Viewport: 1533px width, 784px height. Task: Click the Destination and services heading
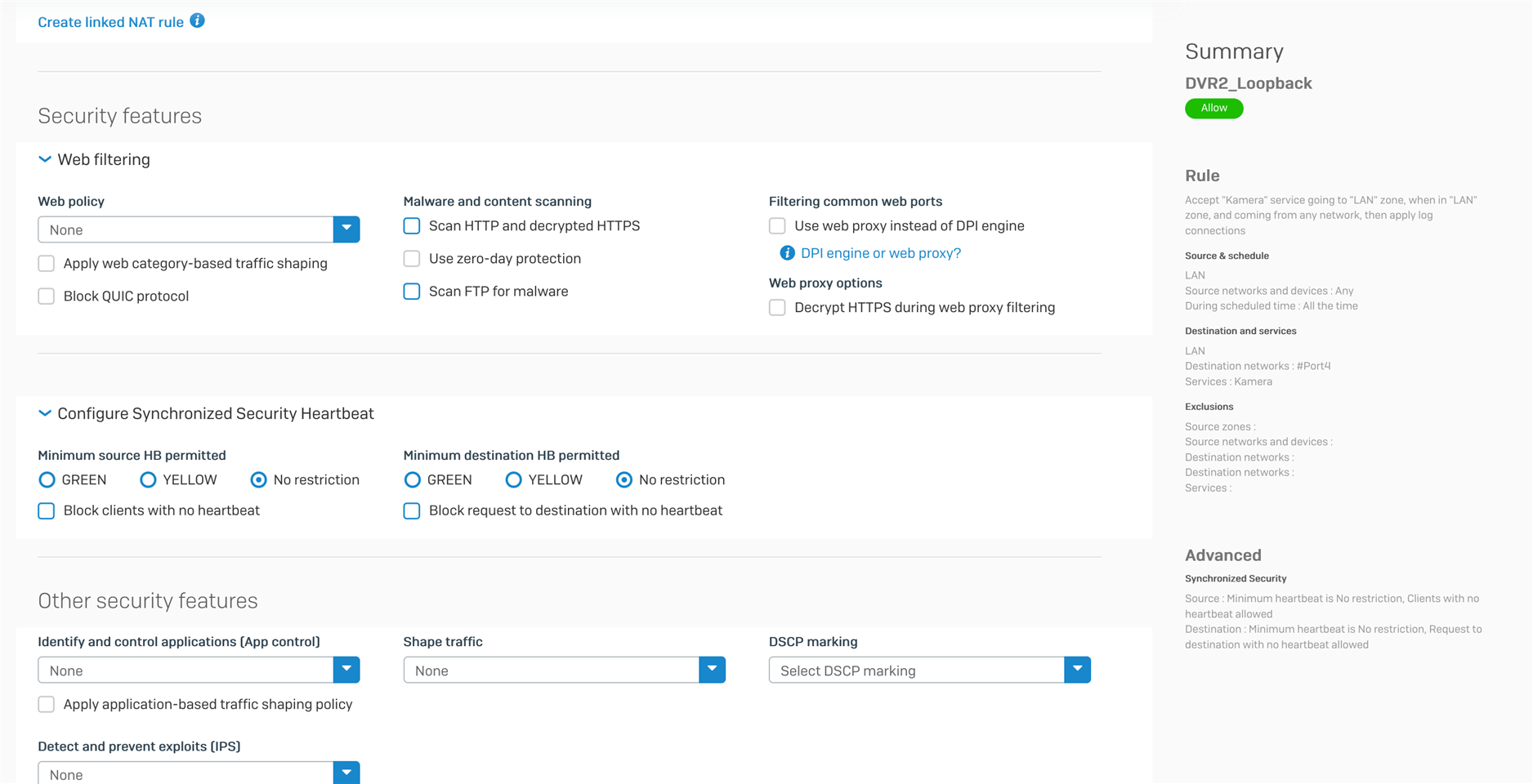[x=1240, y=331]
